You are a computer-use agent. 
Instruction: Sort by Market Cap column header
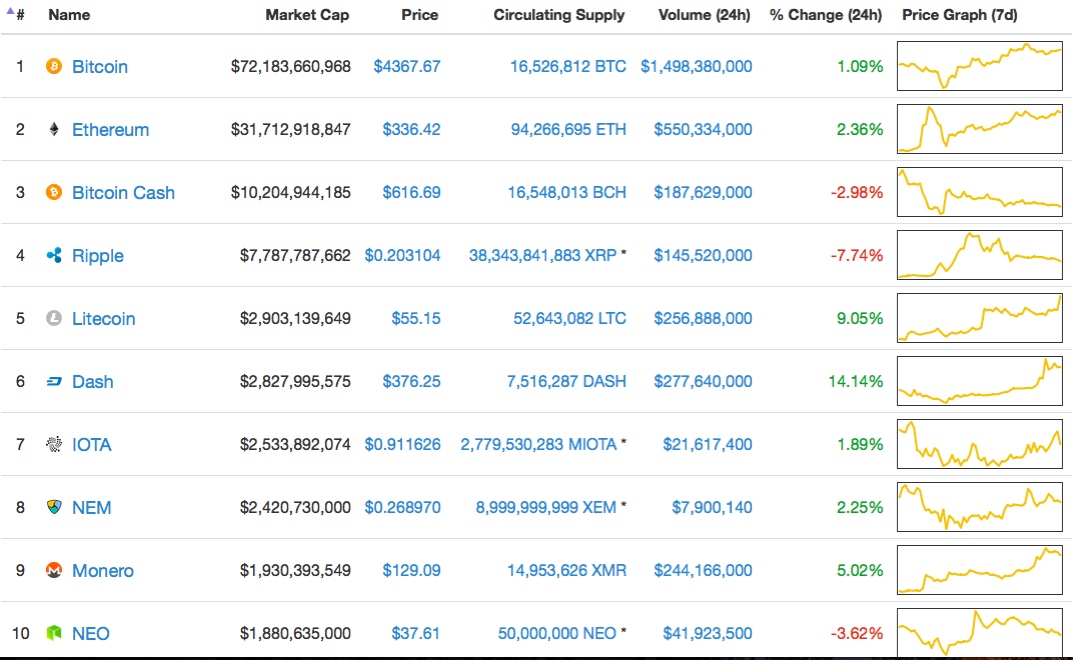(307, 15)
